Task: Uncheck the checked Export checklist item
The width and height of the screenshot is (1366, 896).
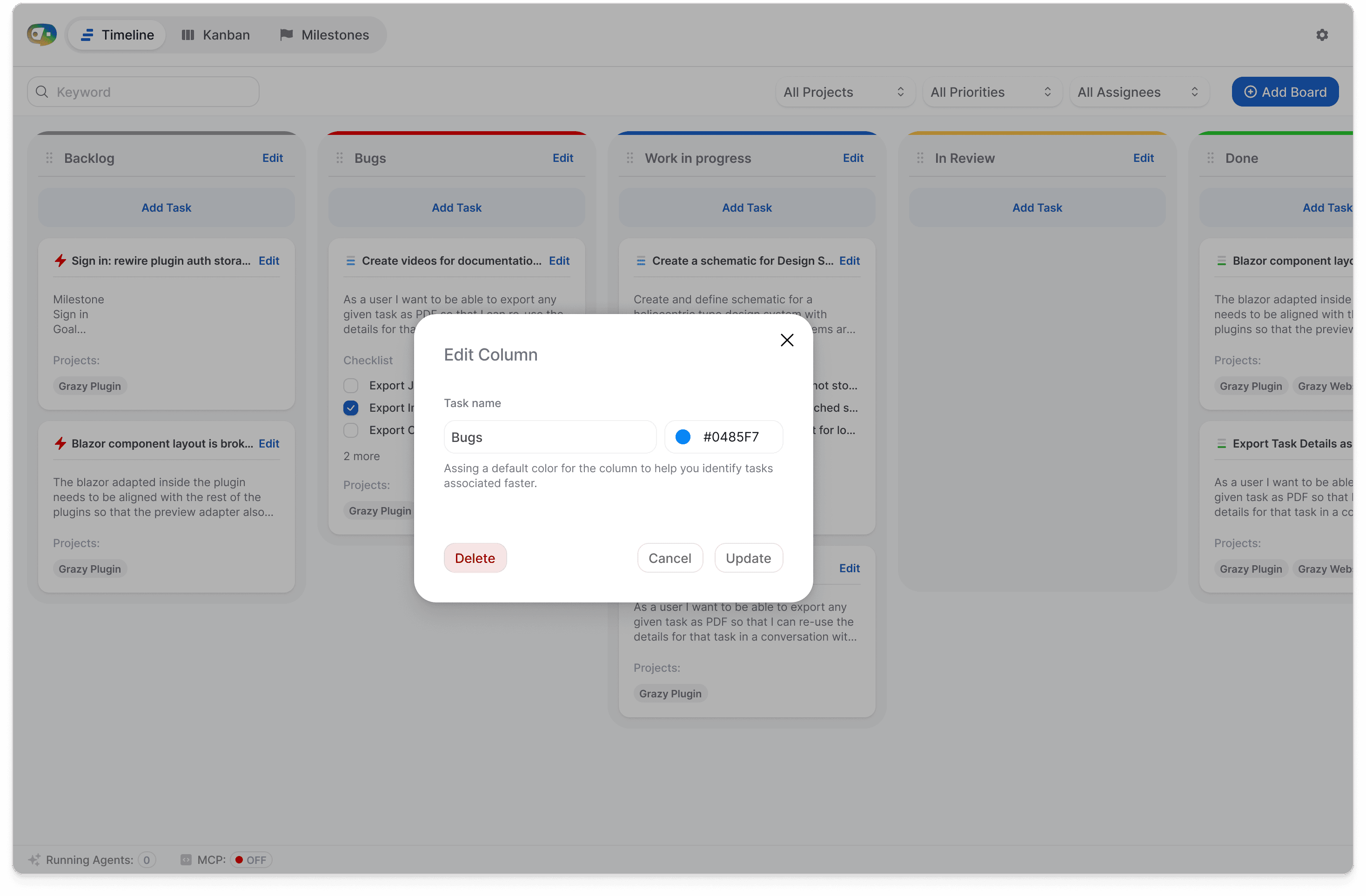Action: [x=351, y=408]
